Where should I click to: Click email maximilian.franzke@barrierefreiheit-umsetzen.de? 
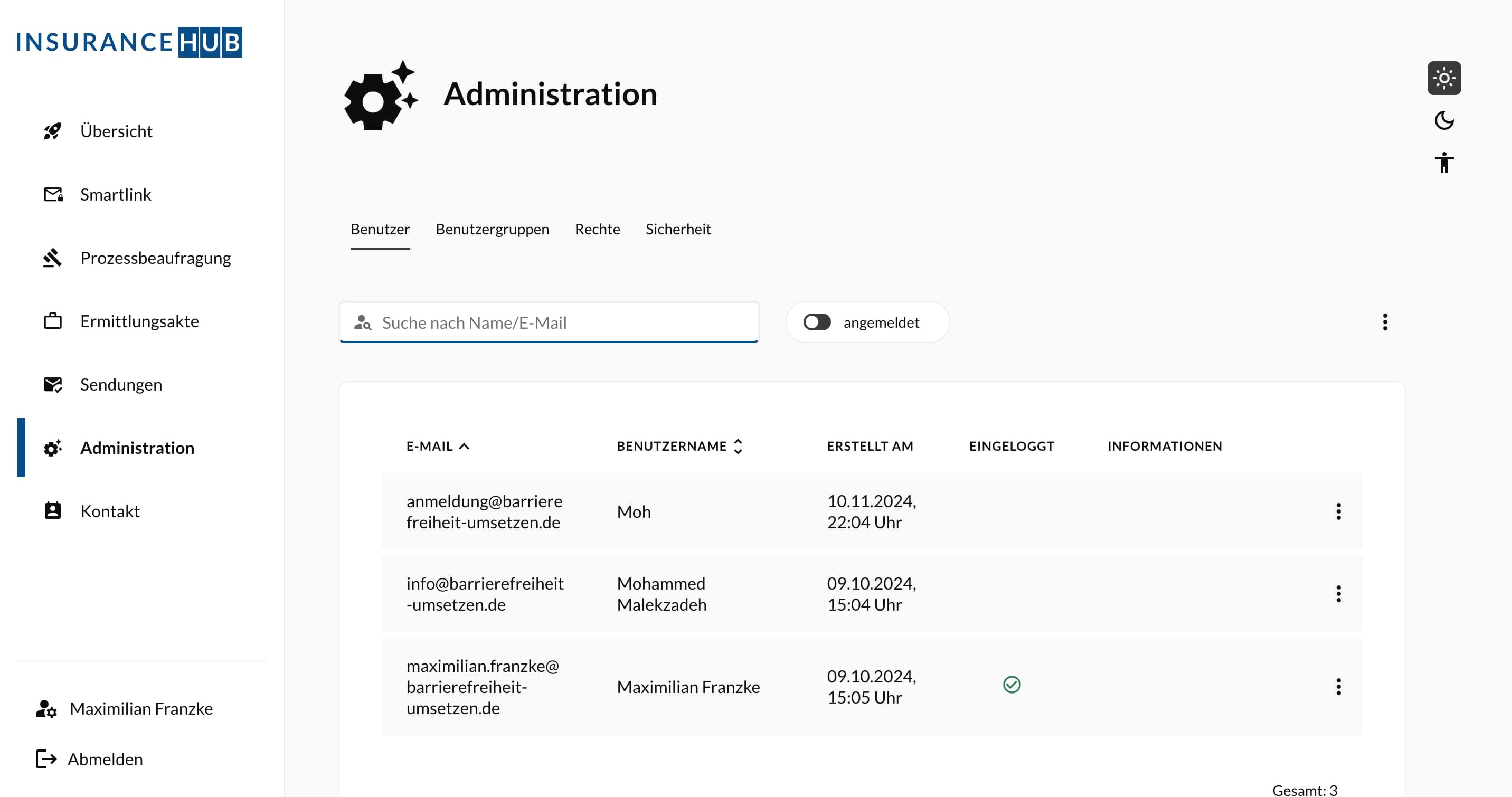(x=483, y=686)
